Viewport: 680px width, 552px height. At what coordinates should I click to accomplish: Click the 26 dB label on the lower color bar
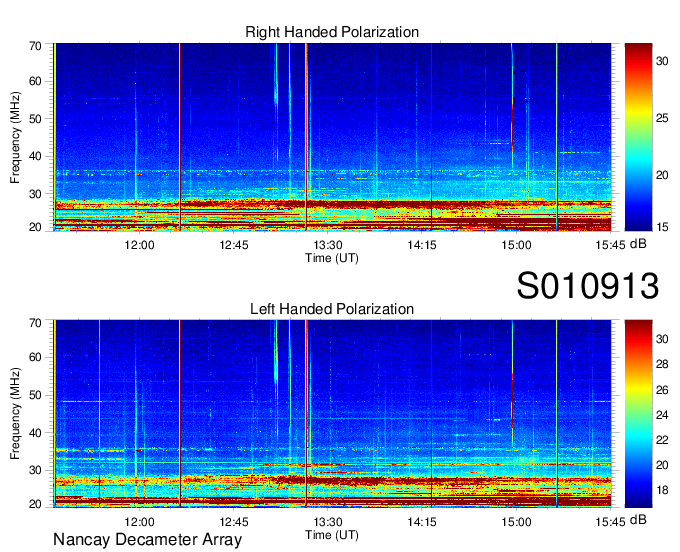point(662,390)
